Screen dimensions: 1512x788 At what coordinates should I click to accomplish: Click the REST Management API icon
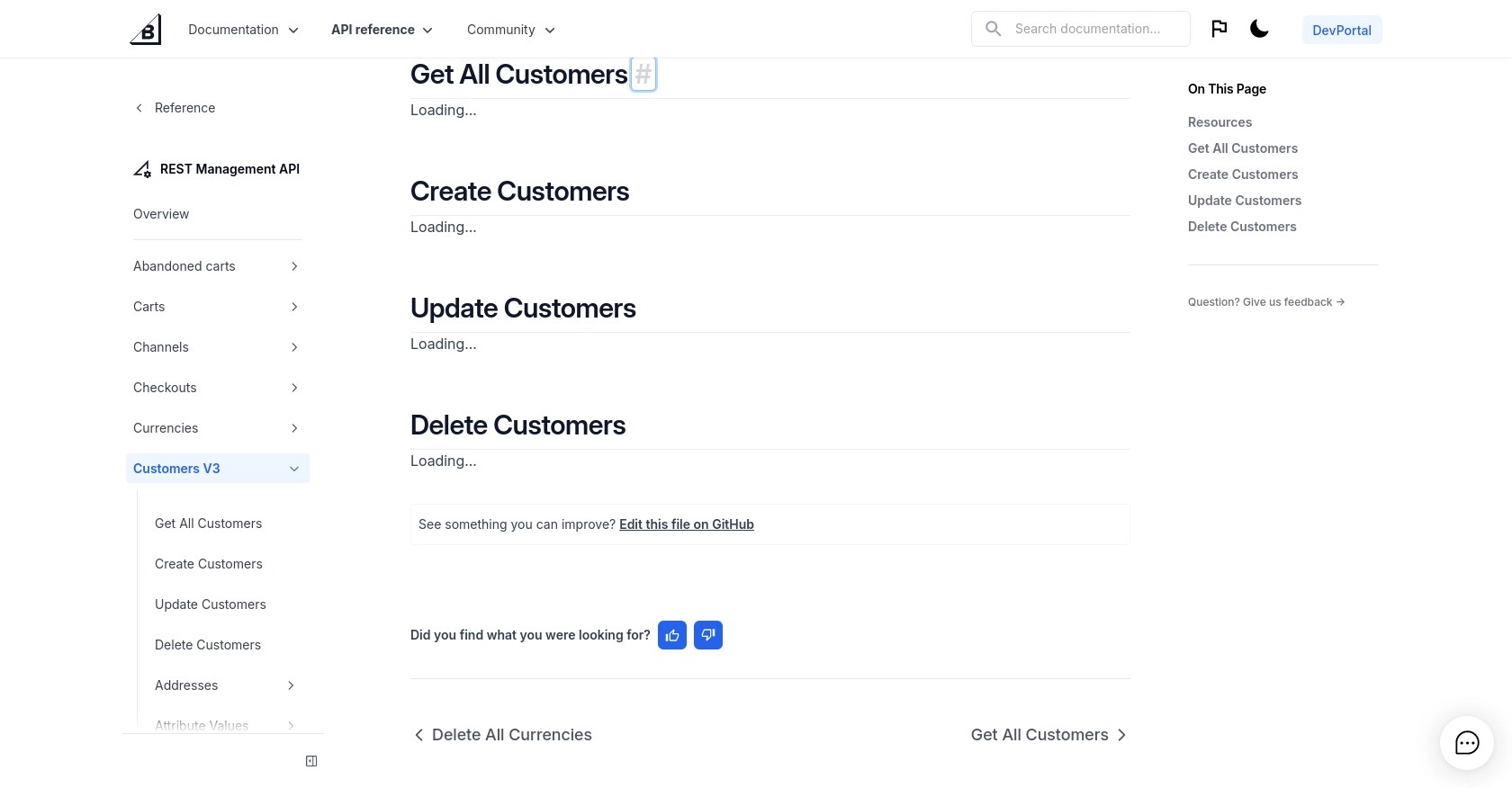point(142,169)
